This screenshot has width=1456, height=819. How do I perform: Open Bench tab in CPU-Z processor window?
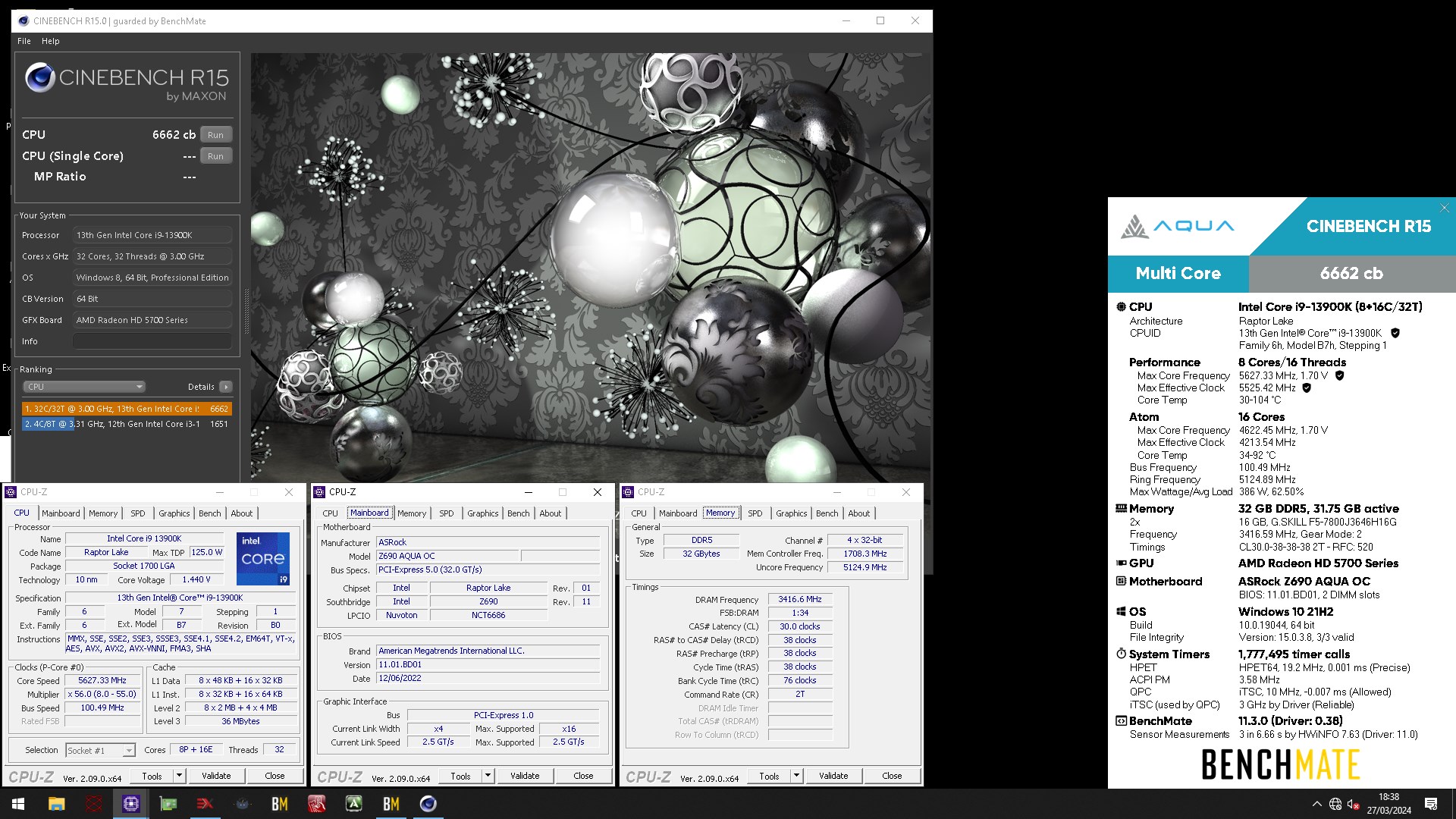210,513
